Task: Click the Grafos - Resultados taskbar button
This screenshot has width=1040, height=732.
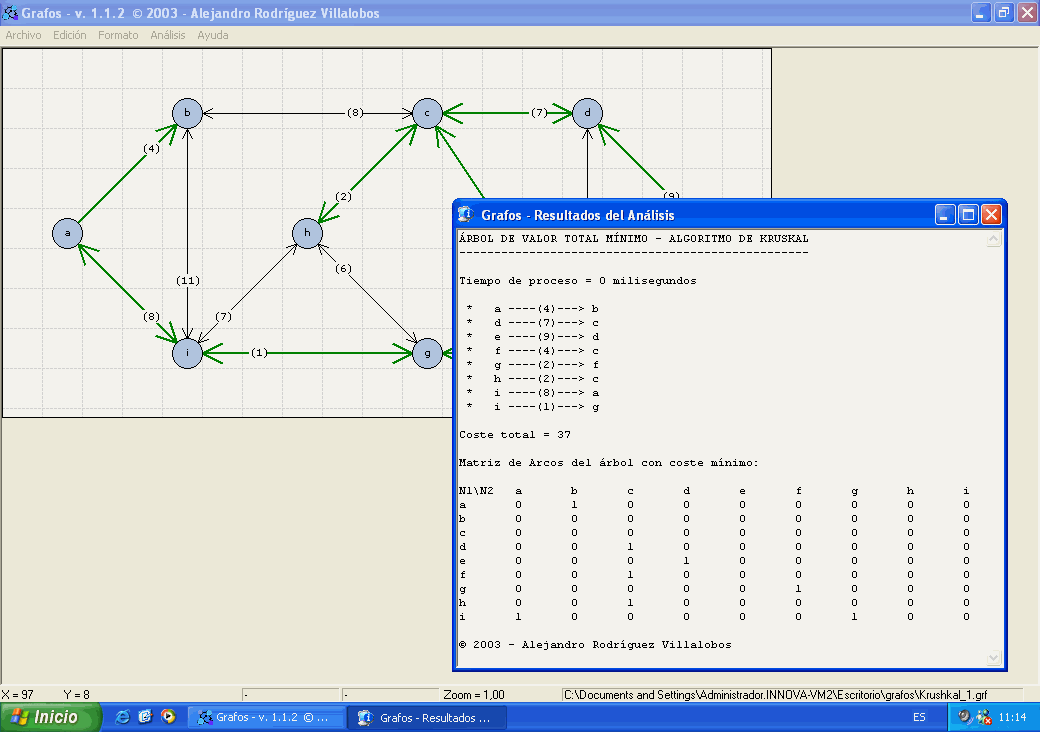Action: pyautogui.click(x=426, y=717)
